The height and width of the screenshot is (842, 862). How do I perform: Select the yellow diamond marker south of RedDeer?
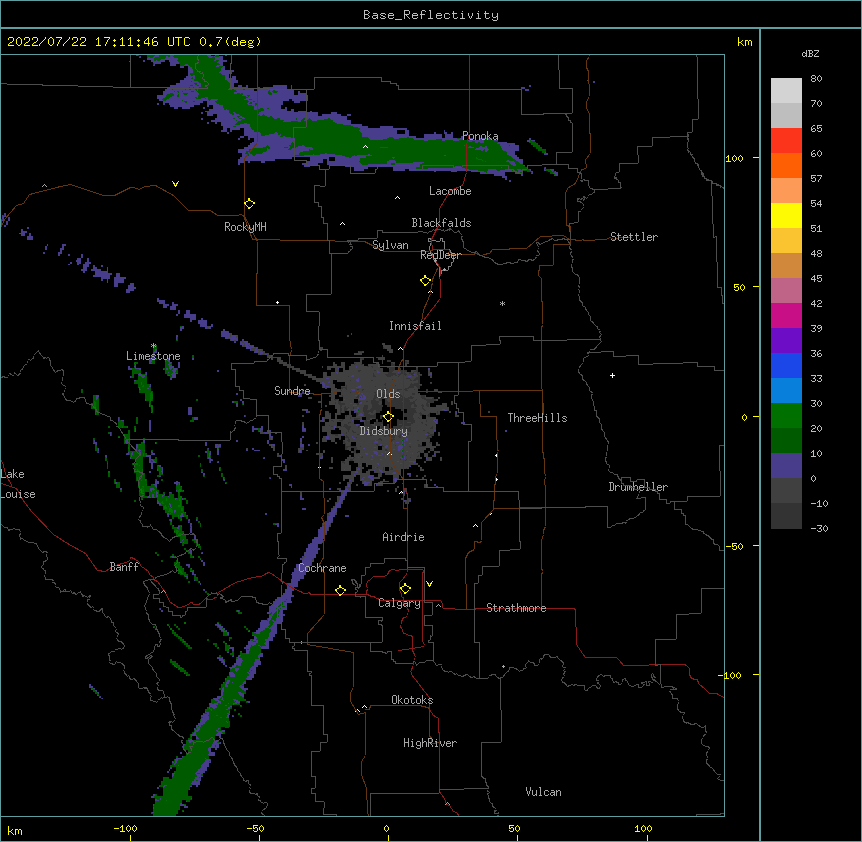(x=425, y=281)
